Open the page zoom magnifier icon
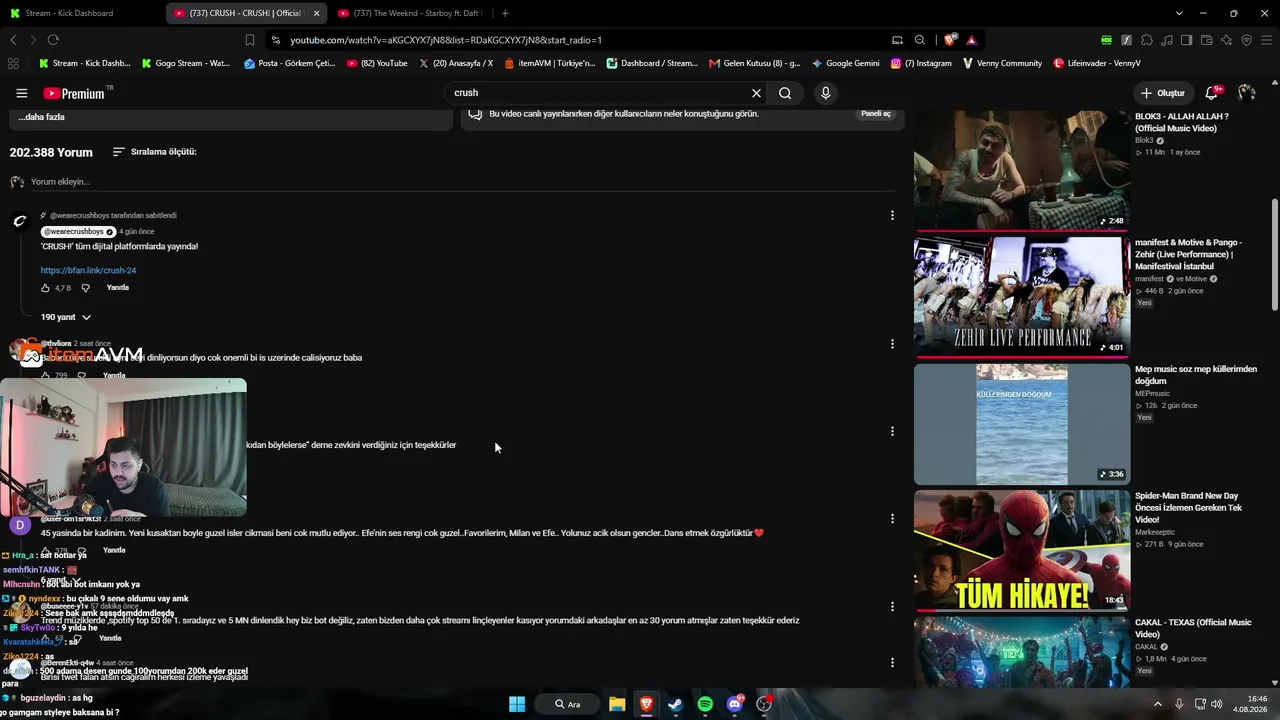This screenshot has height=720, width=1280. [x=920, y=40]
